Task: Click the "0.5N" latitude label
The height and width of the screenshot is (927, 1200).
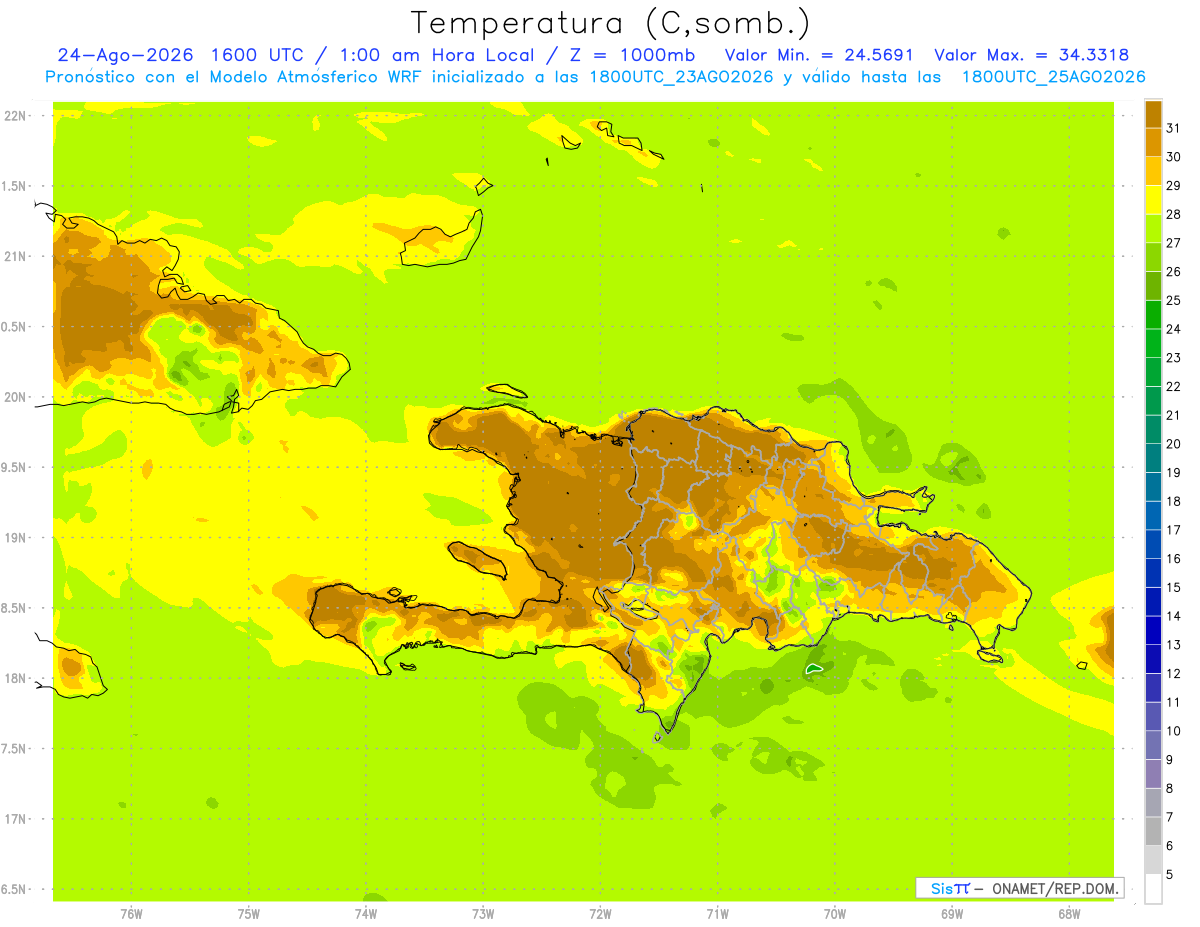Action: 14,327
